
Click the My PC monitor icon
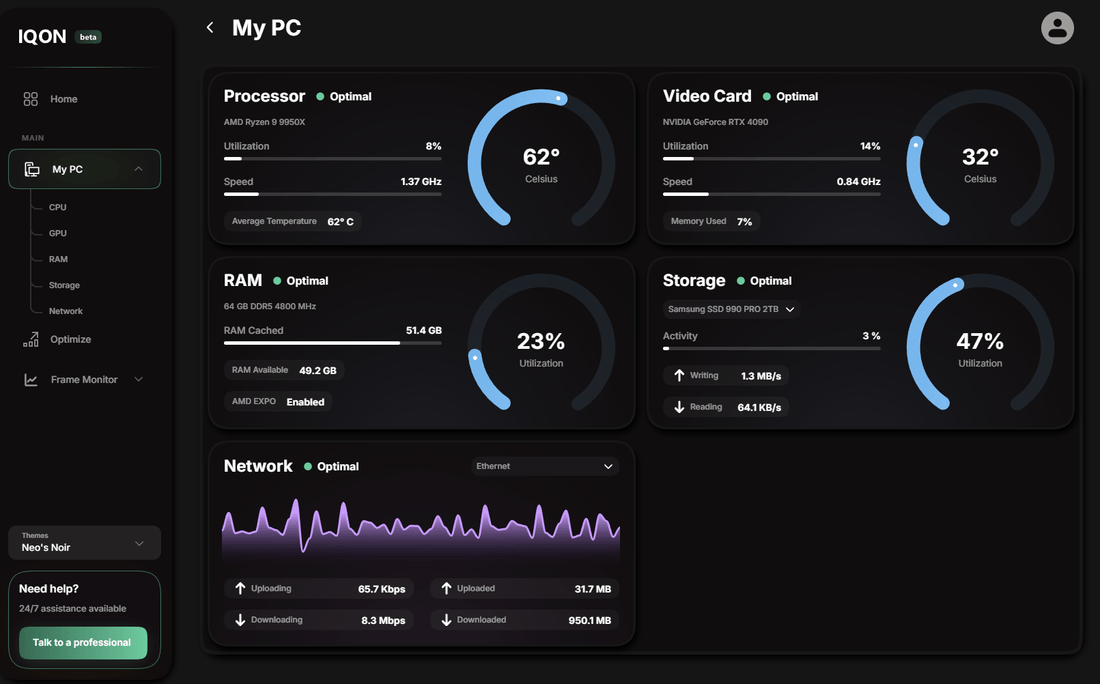pyautogui.click(x=32, y=169)
